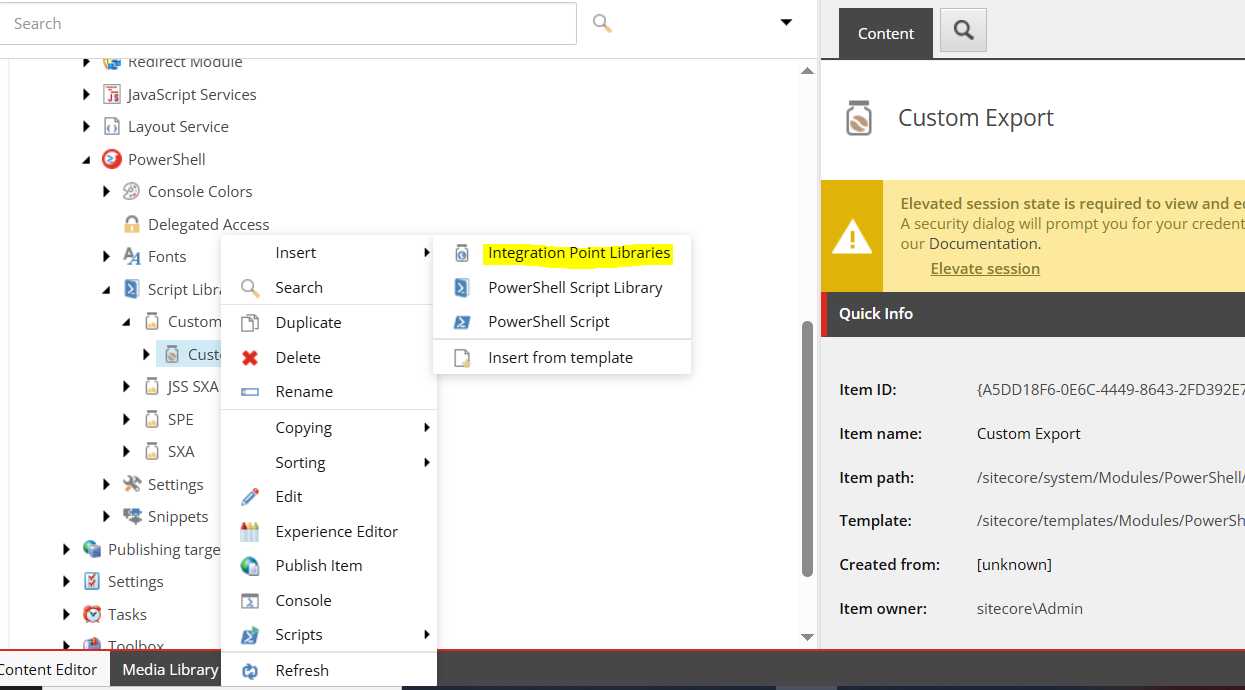Select the Tasks clock icon
1245x690 pixels.
pos(92,614)
